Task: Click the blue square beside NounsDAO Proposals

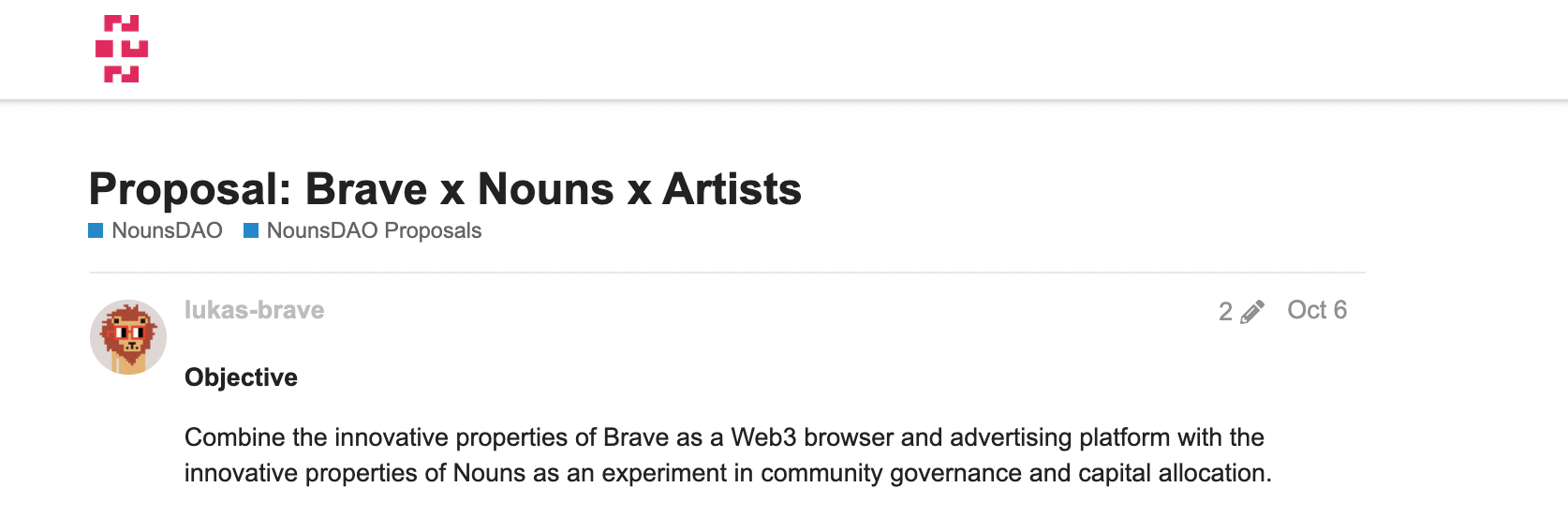Action: (x=251, y=230)
